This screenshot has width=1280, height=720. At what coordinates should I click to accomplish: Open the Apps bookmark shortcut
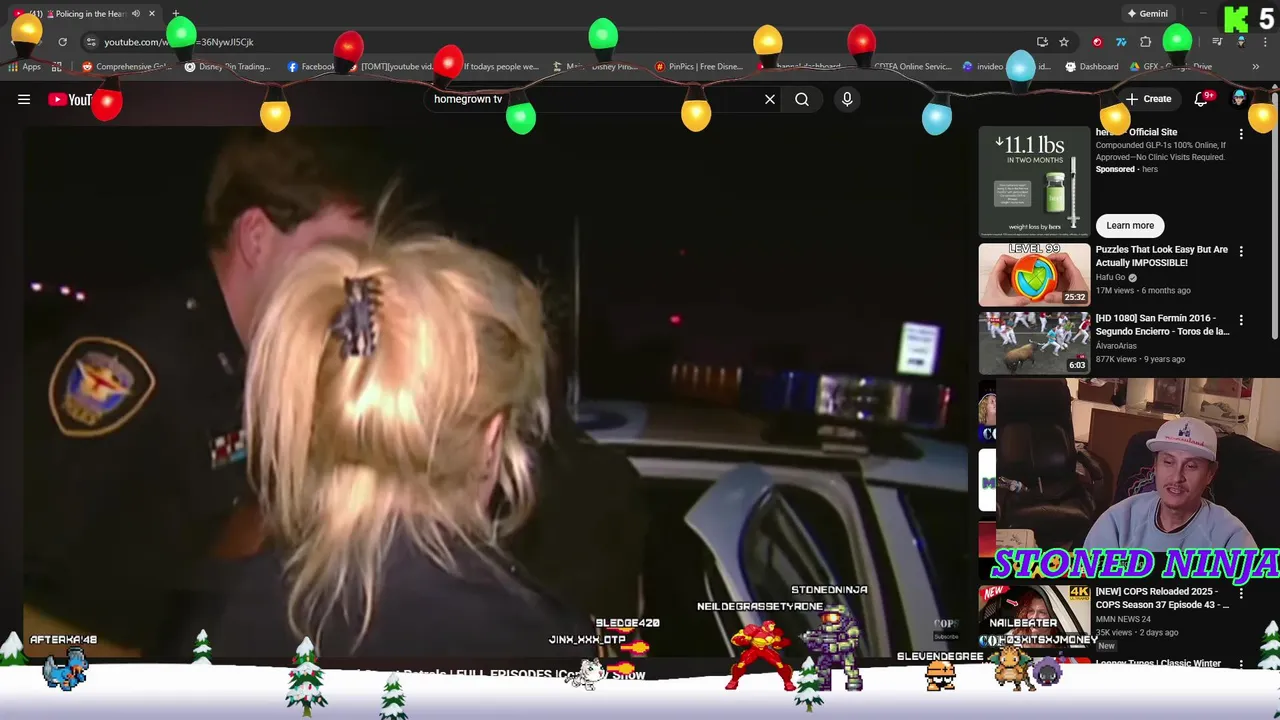pos(24,67)
